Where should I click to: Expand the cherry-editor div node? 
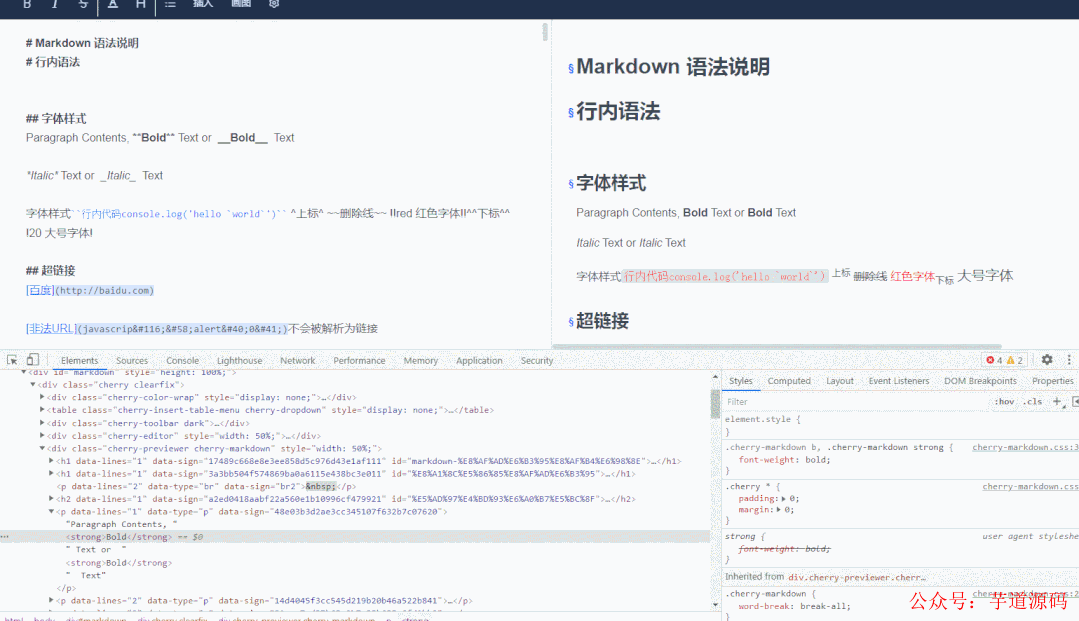[x=42, y=435]
